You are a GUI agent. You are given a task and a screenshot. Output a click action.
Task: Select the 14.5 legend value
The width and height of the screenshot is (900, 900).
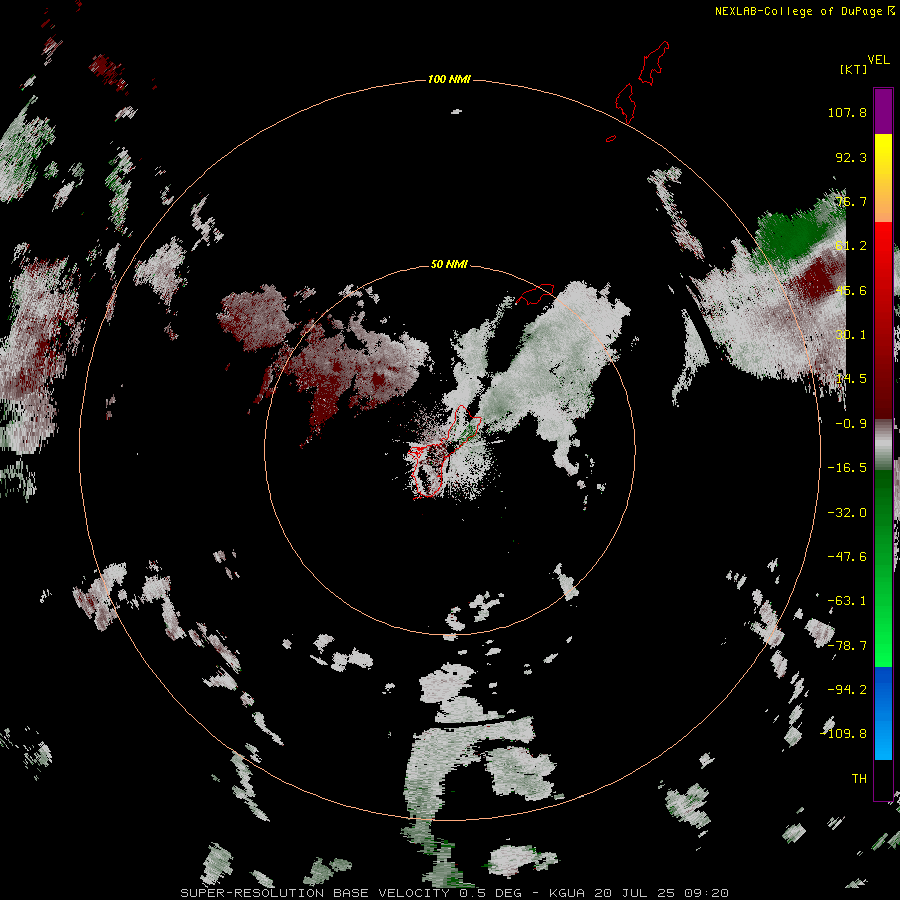(x=851, y=379)
